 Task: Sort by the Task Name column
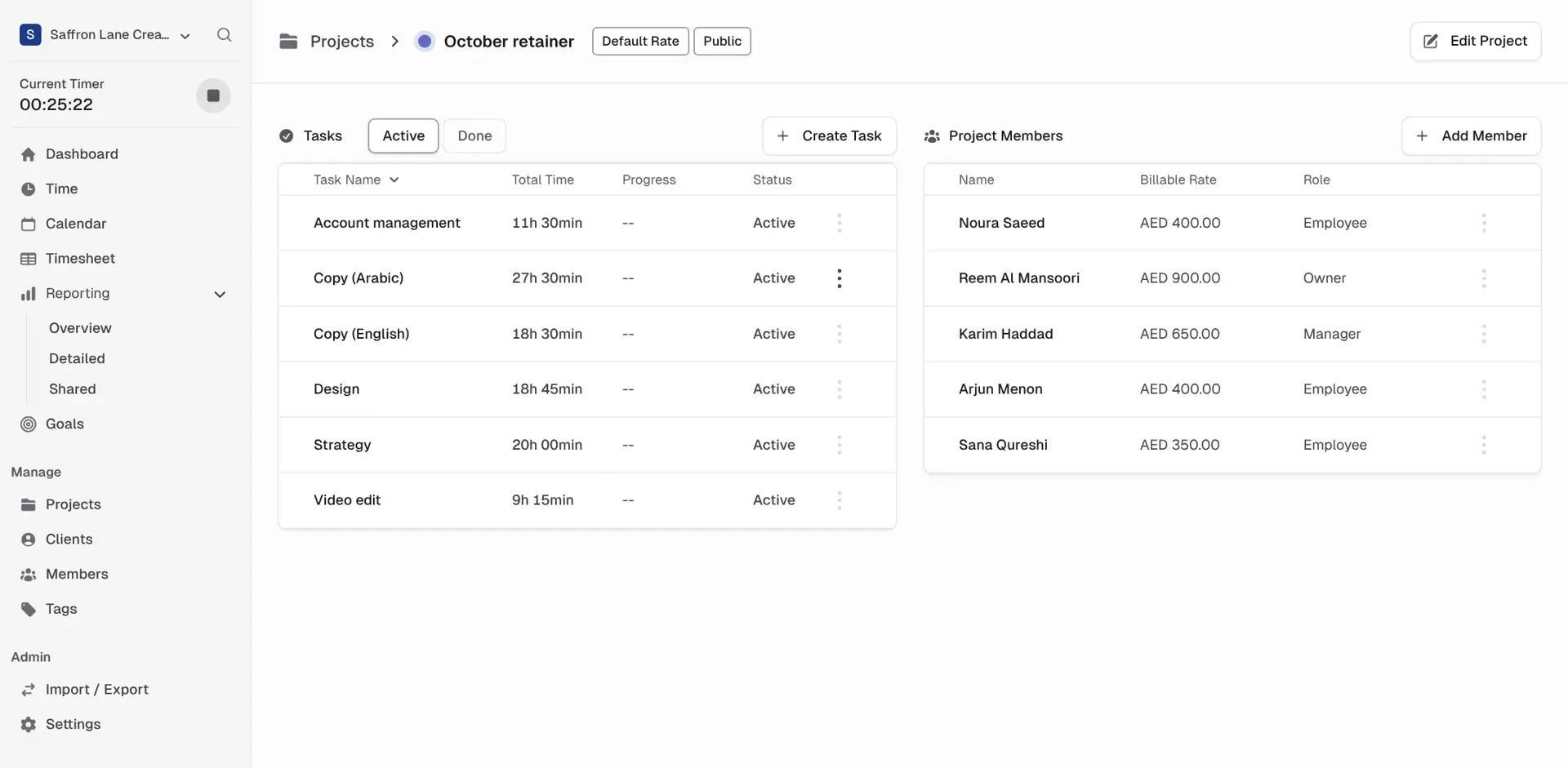(x=356, y=180)
